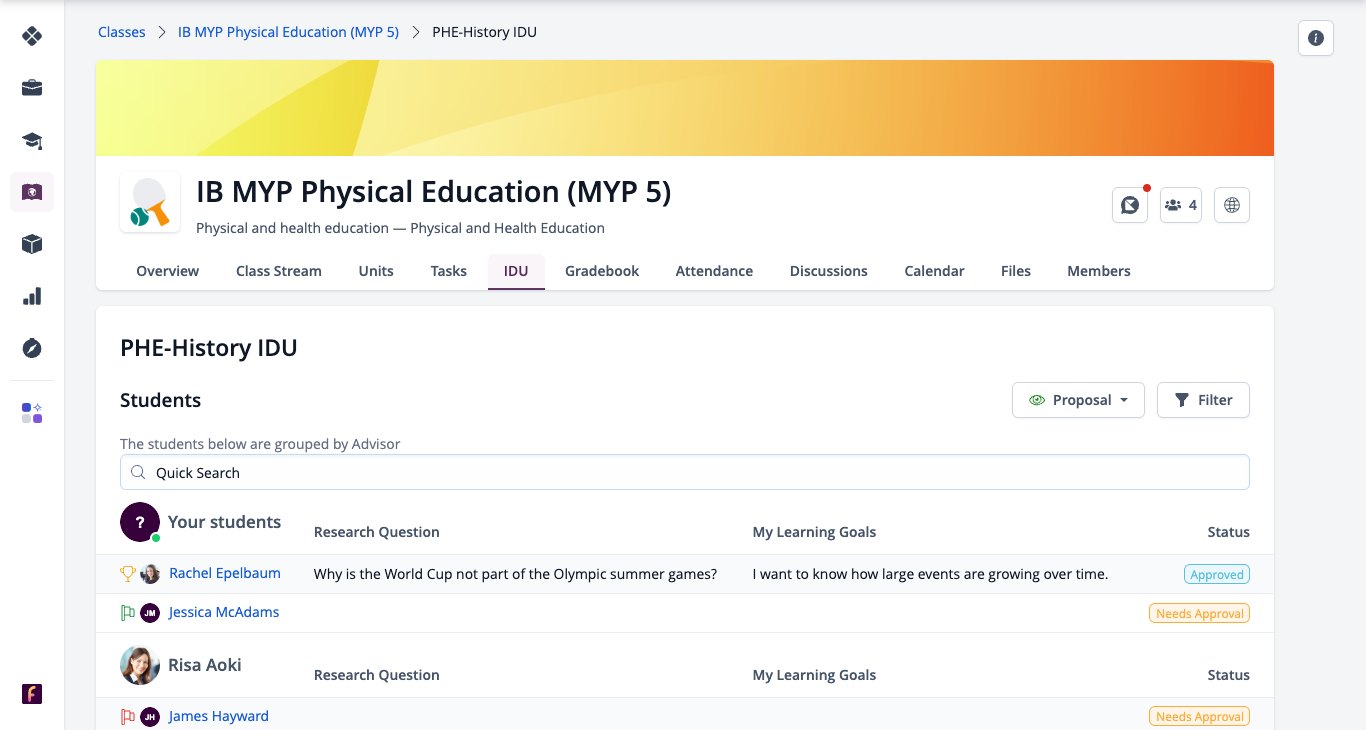Open Rachel Epelbaum's student link
This screenshot has height=730, width=1366.
click(x=225, y=573)
